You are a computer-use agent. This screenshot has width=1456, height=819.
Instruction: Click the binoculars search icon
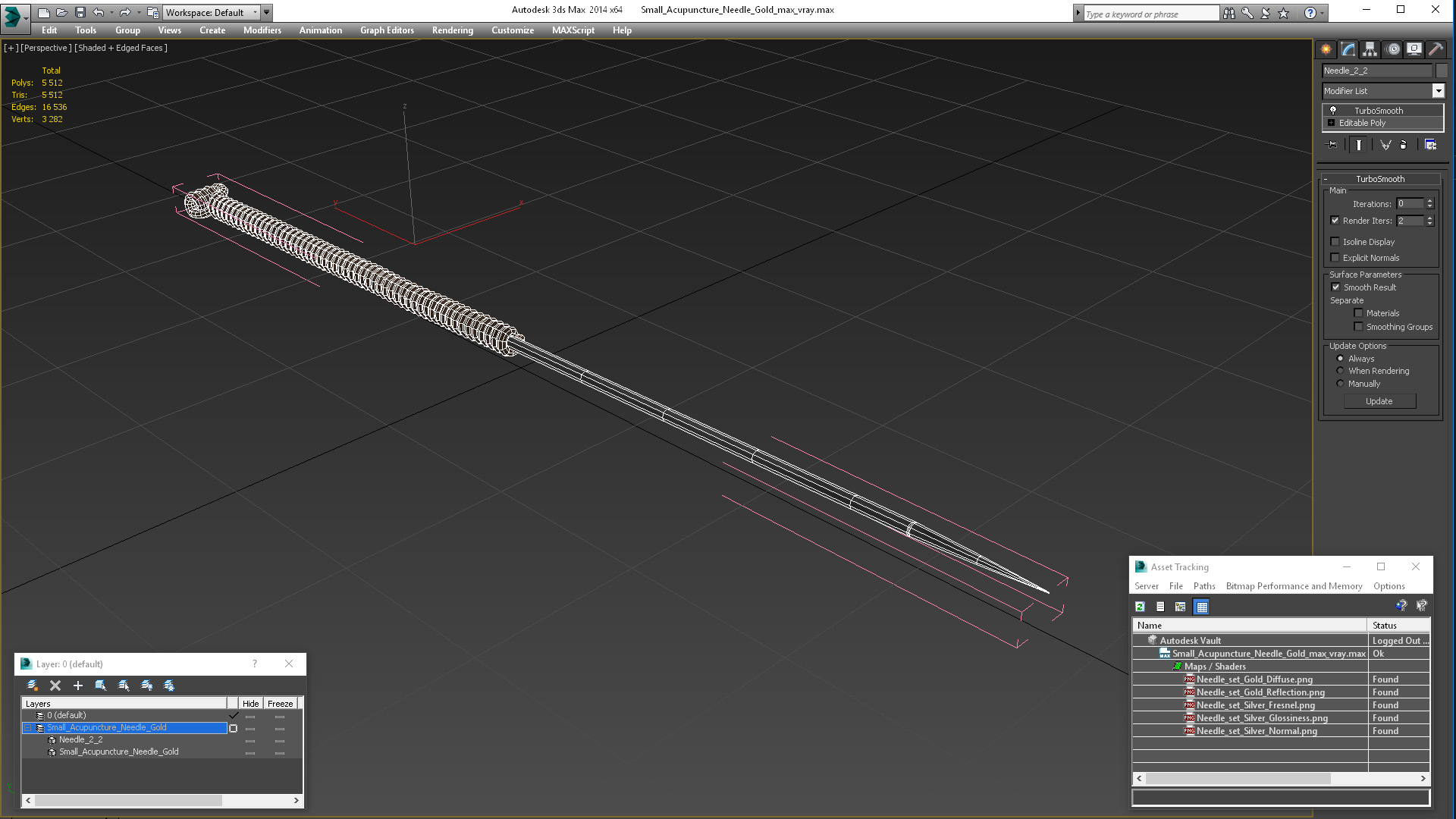1229,13
